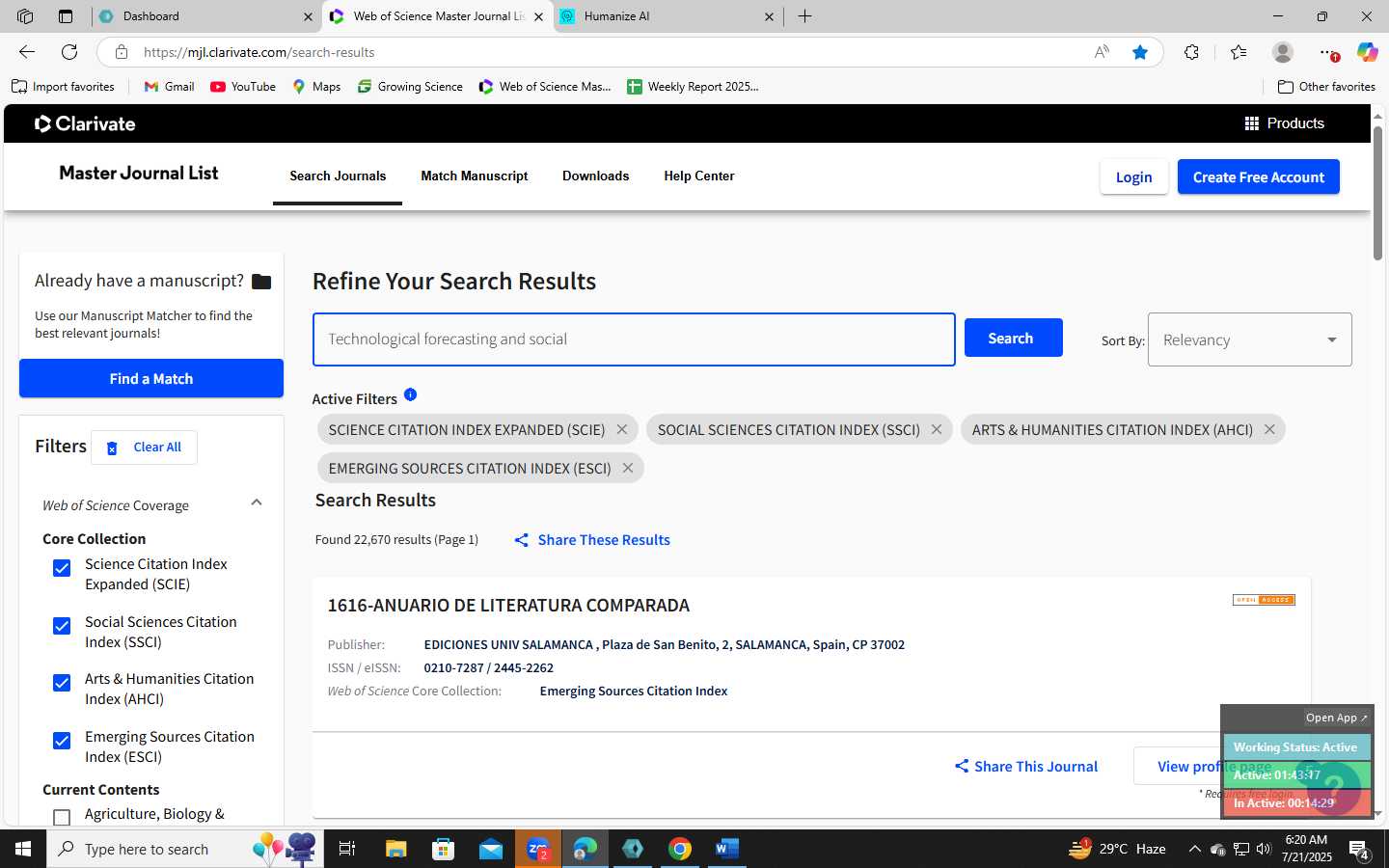Open Microsoft Store from taskbar
Screen dimensions: 1389x868
[443, 849]
